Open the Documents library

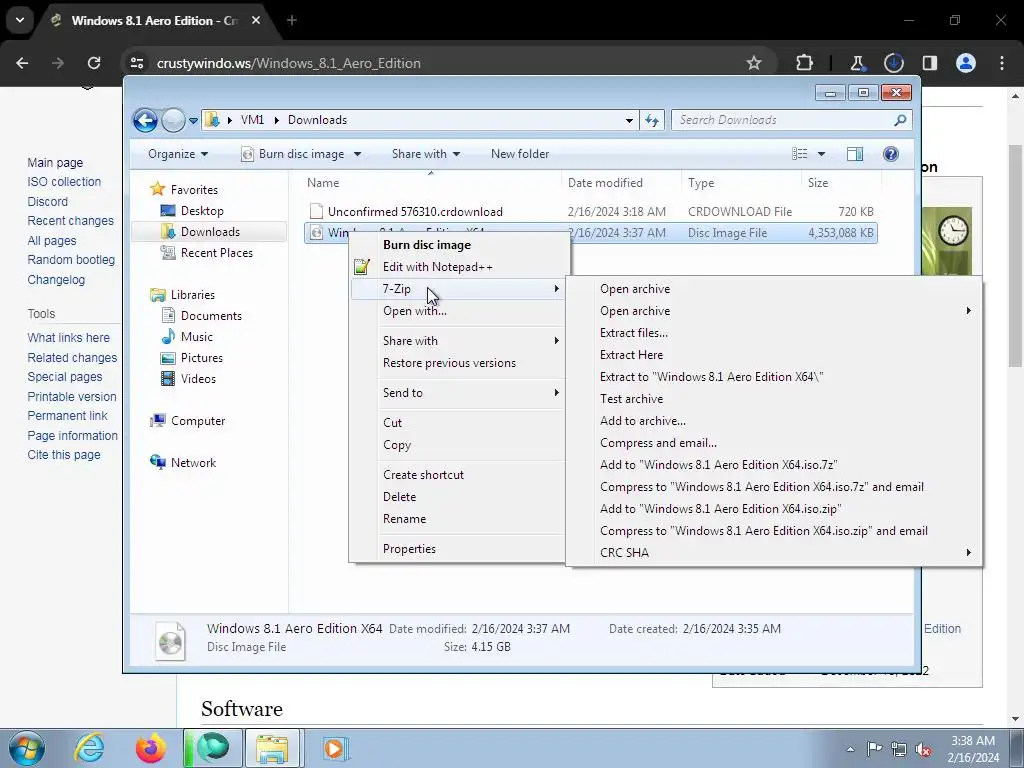coord(211,316)
